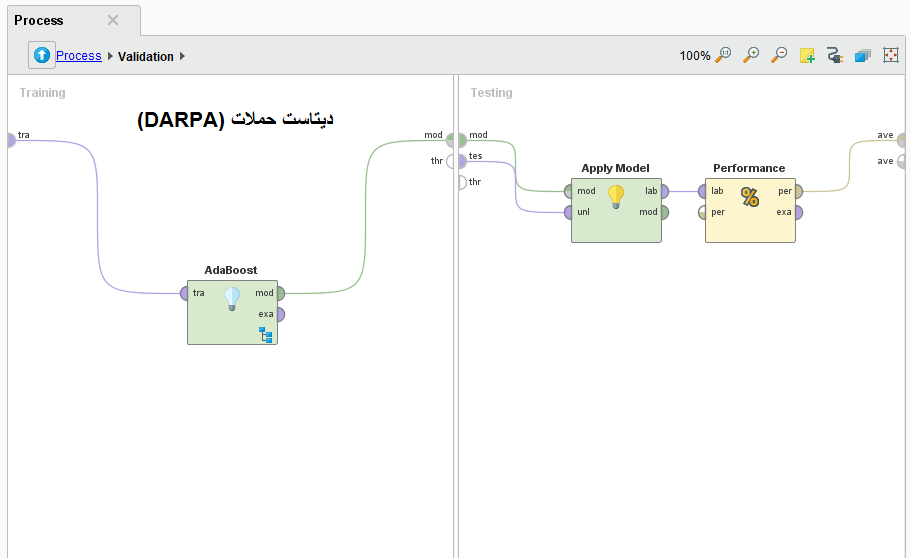Click the zoom in magnifier icon
Screen dimensions: 911x558
(x=751, y=56)
